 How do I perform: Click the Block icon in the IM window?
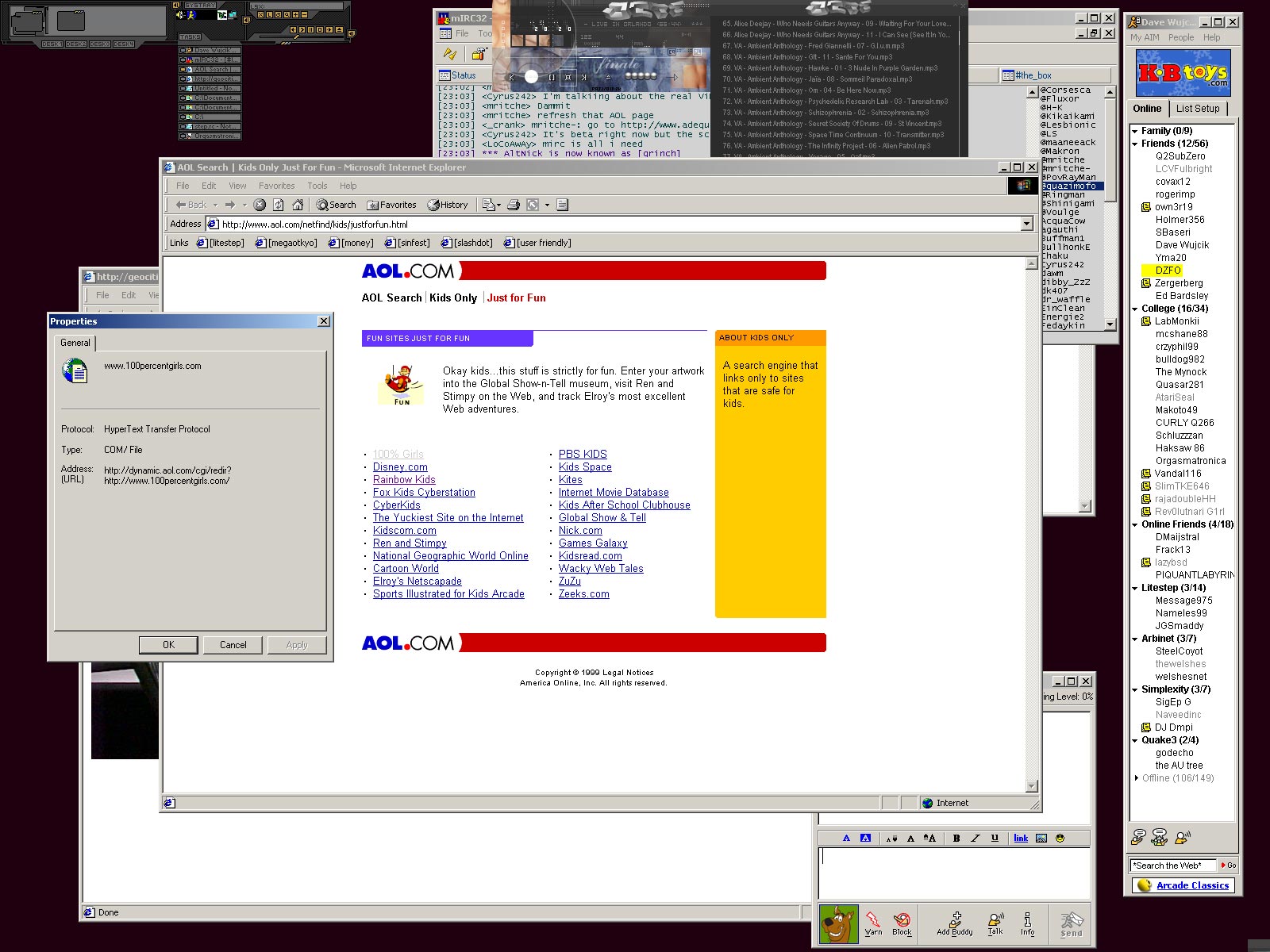pyautogui.click(x=902, y=924)
